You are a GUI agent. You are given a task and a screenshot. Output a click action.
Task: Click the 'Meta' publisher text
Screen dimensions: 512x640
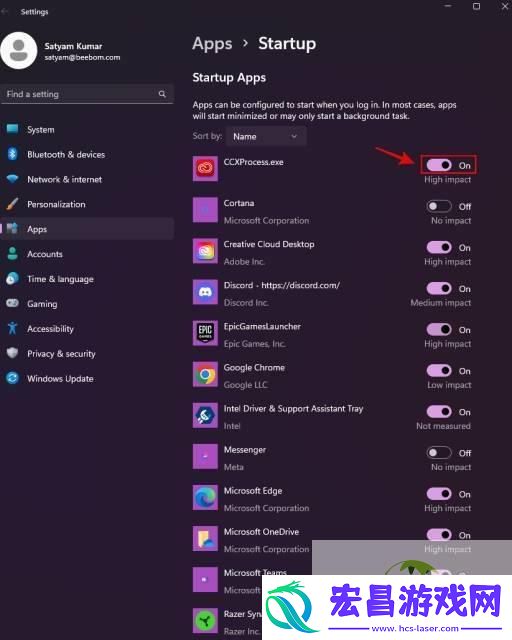pyautogui.click(x=234, y=467)
